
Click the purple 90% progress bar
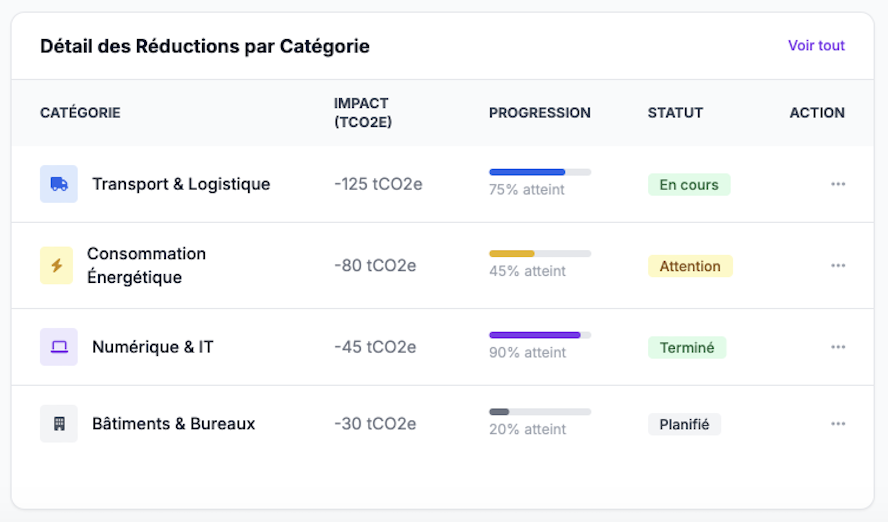(540, 335)
